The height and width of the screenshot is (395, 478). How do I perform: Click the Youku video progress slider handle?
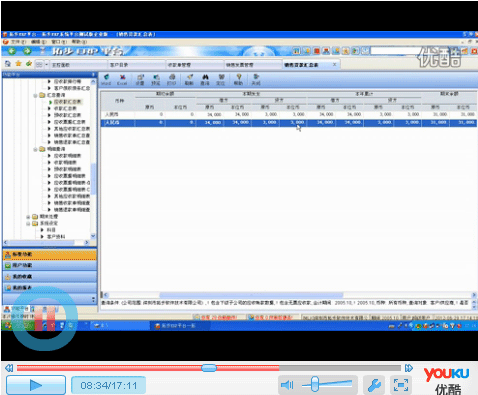[209, 368]
